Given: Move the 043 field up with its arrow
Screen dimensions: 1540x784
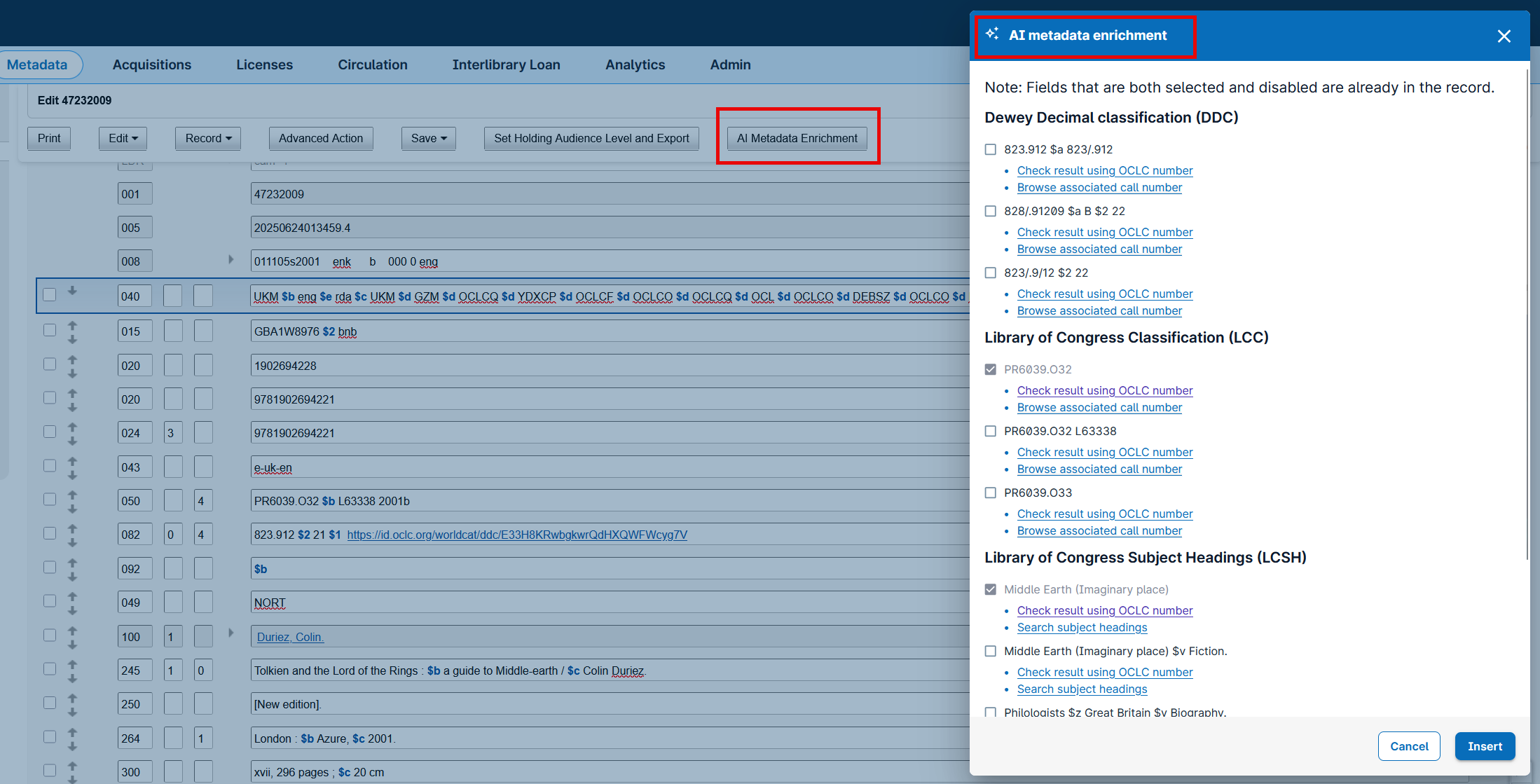Looking at the screenshot, I should [72, 460].
